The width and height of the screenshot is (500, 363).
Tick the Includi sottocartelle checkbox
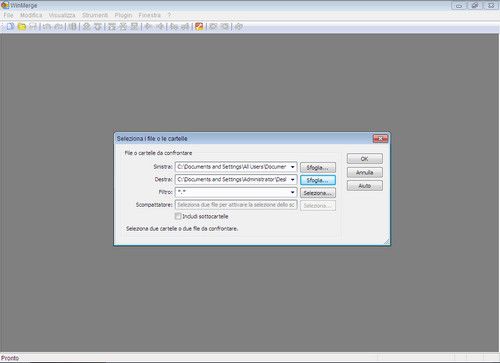tap(178, 216)
